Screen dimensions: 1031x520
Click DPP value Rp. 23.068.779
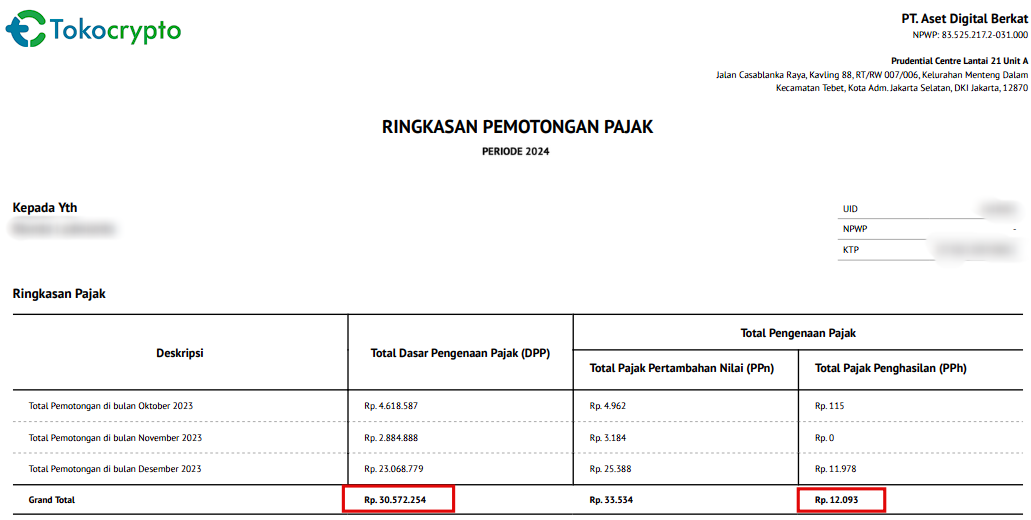tap(394, 469)
